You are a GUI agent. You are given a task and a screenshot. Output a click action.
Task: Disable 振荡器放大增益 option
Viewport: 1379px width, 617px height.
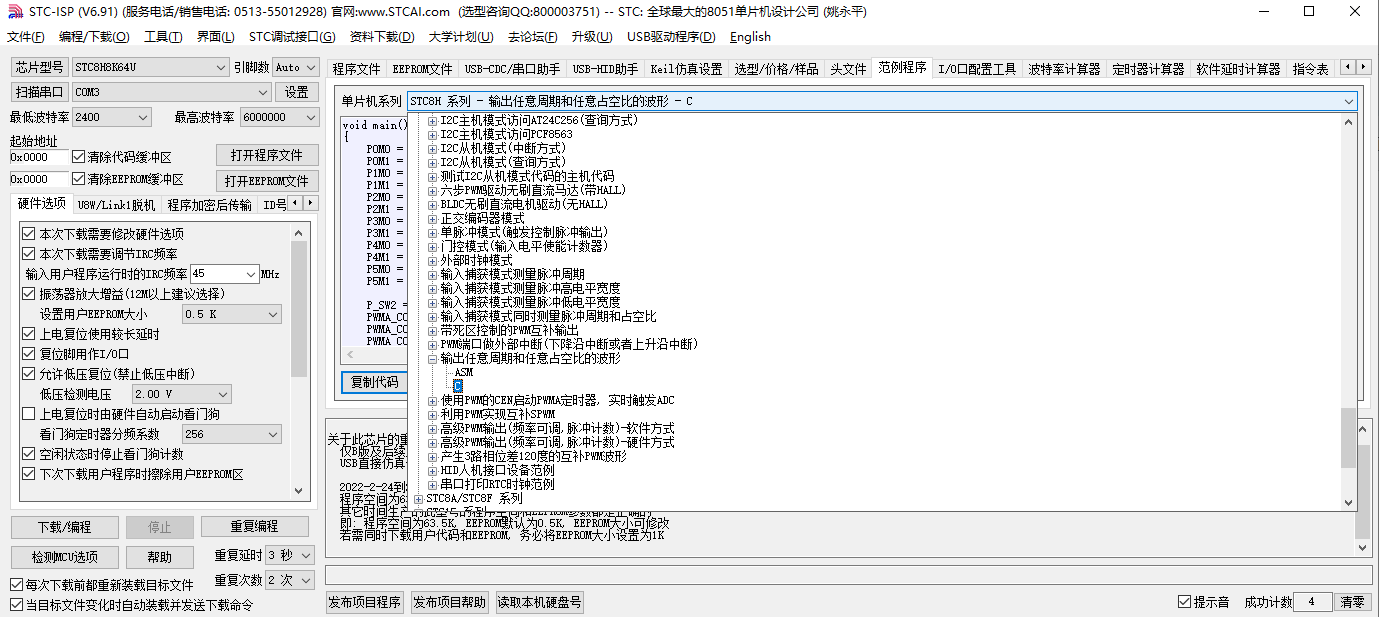[28, 294]
